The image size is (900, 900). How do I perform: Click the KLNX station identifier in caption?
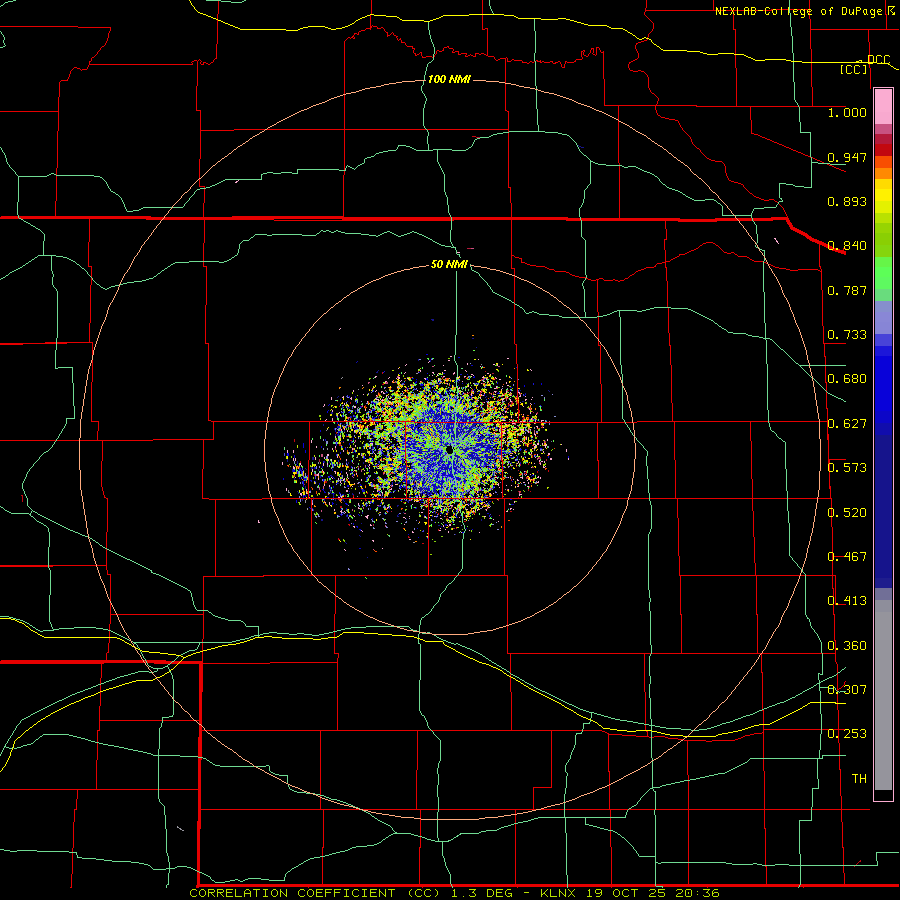[x=560, y=893]
